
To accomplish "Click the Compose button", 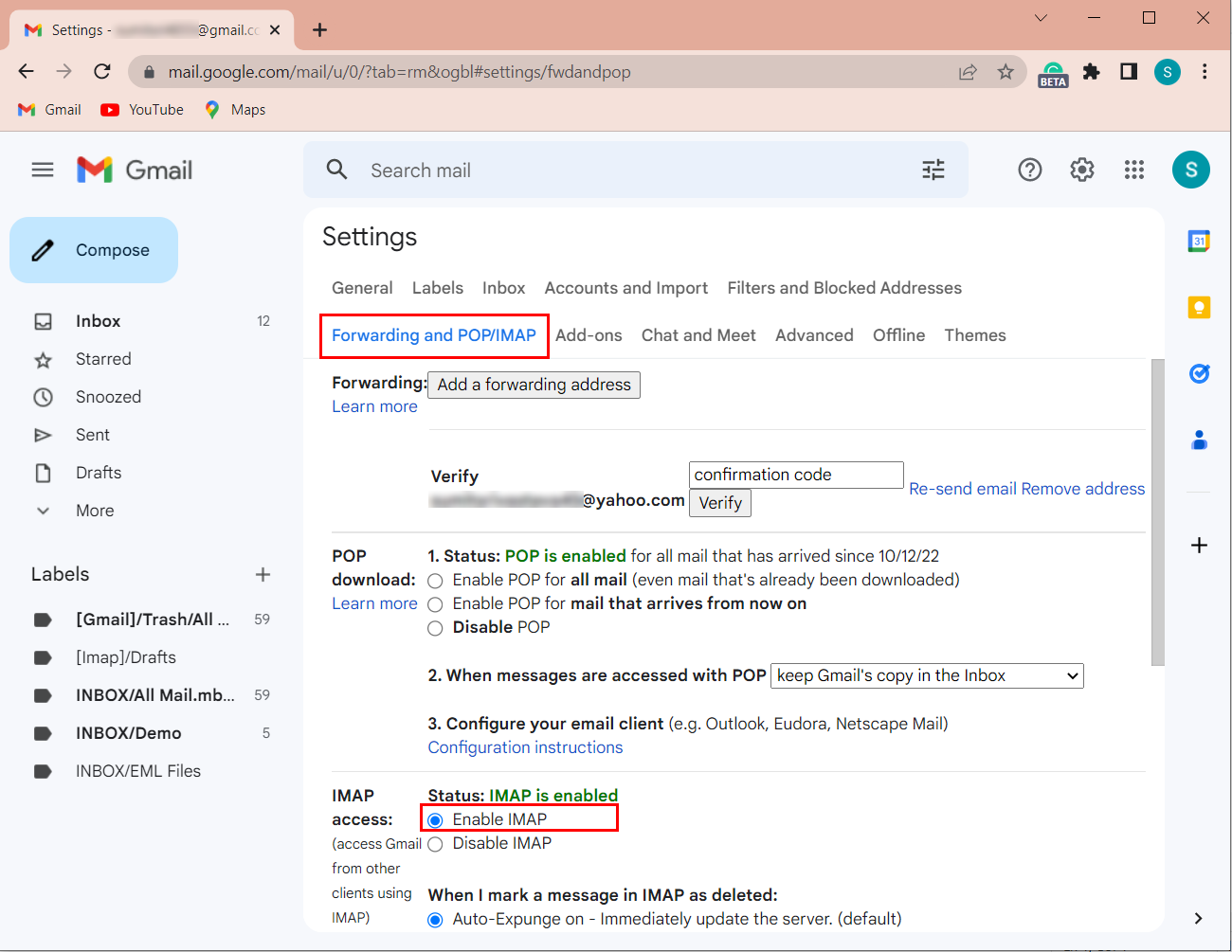I will click(x=94, y=250).
